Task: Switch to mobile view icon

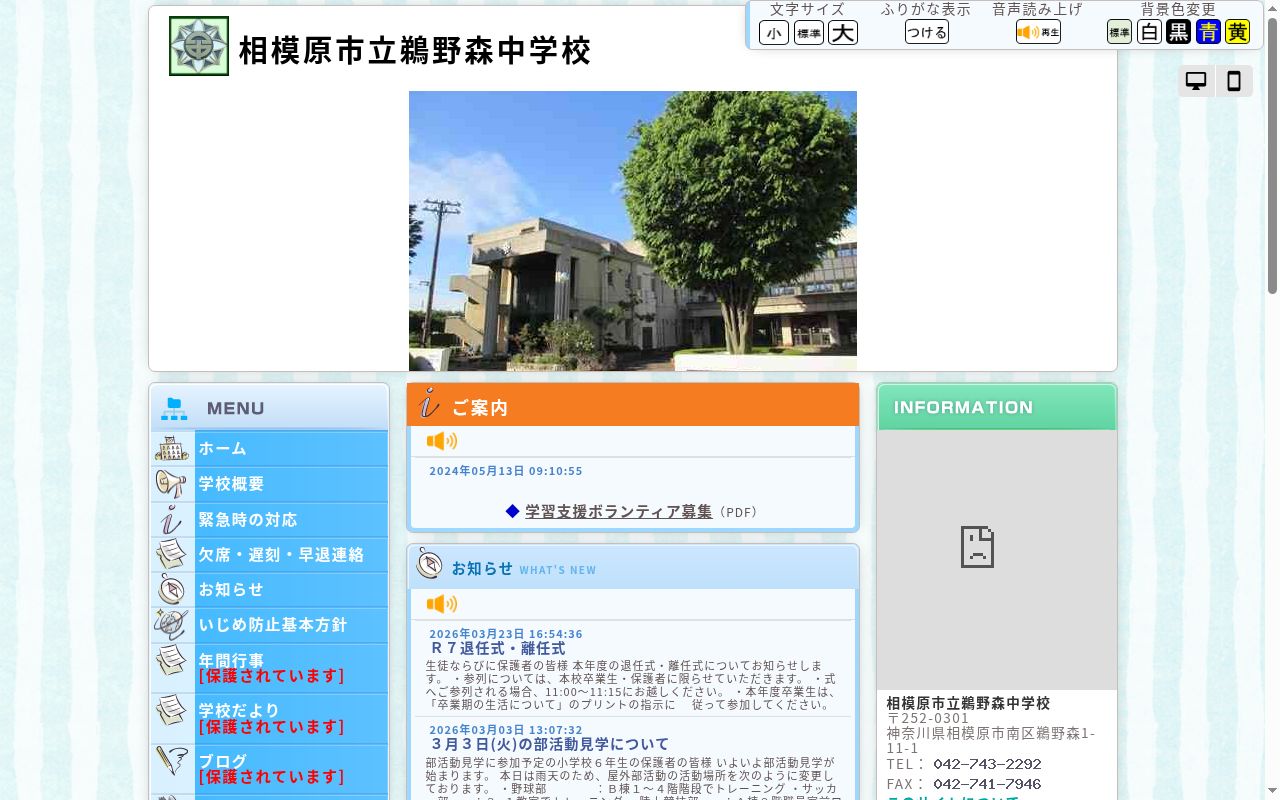Action: (1234, 81)
